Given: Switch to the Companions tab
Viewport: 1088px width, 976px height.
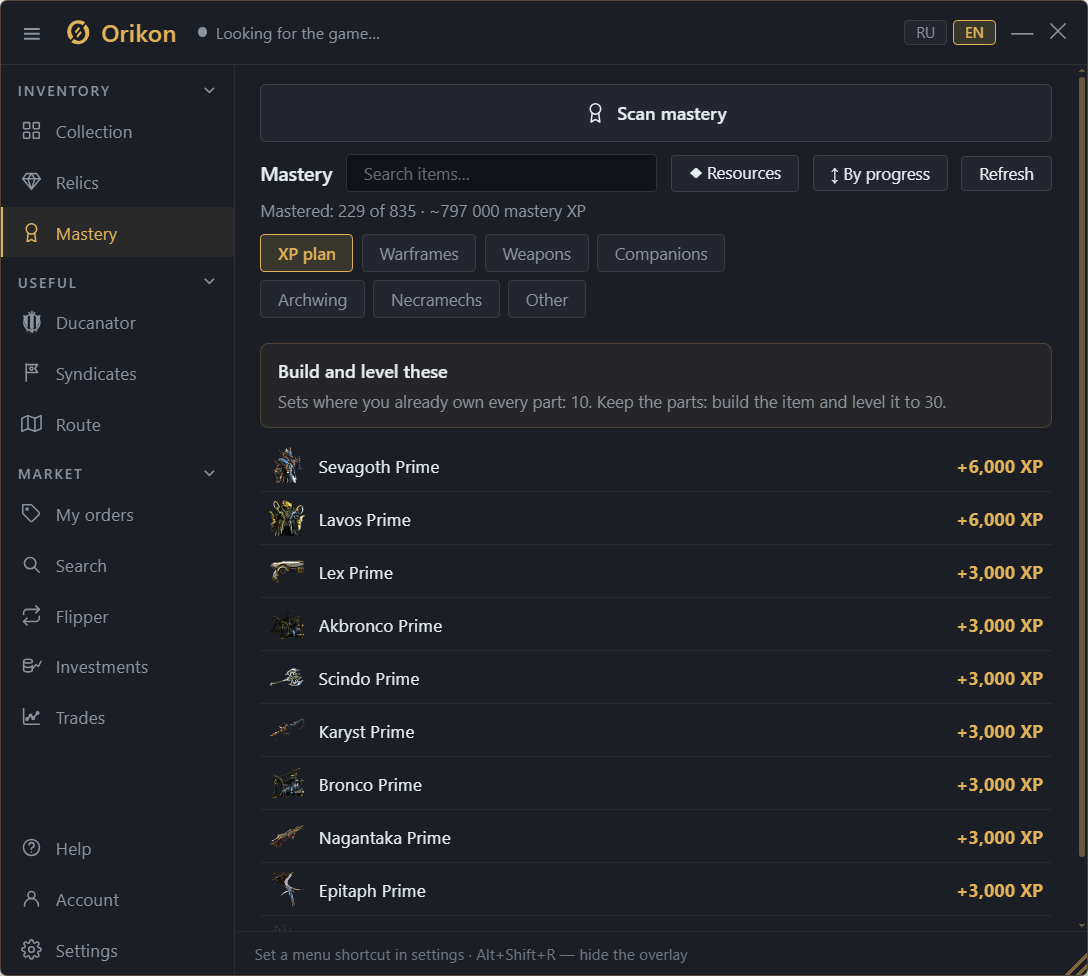Looking at the screenshot, I should pos(661,253).
